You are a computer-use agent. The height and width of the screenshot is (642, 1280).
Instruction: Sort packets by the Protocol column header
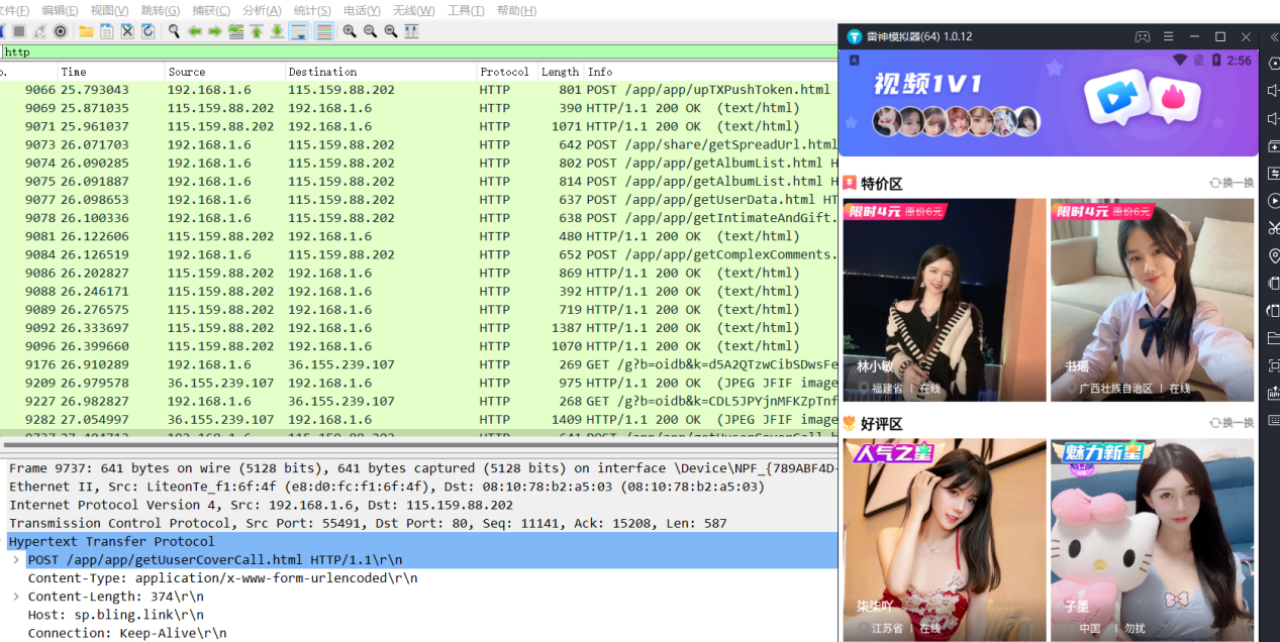pos(506,72)
